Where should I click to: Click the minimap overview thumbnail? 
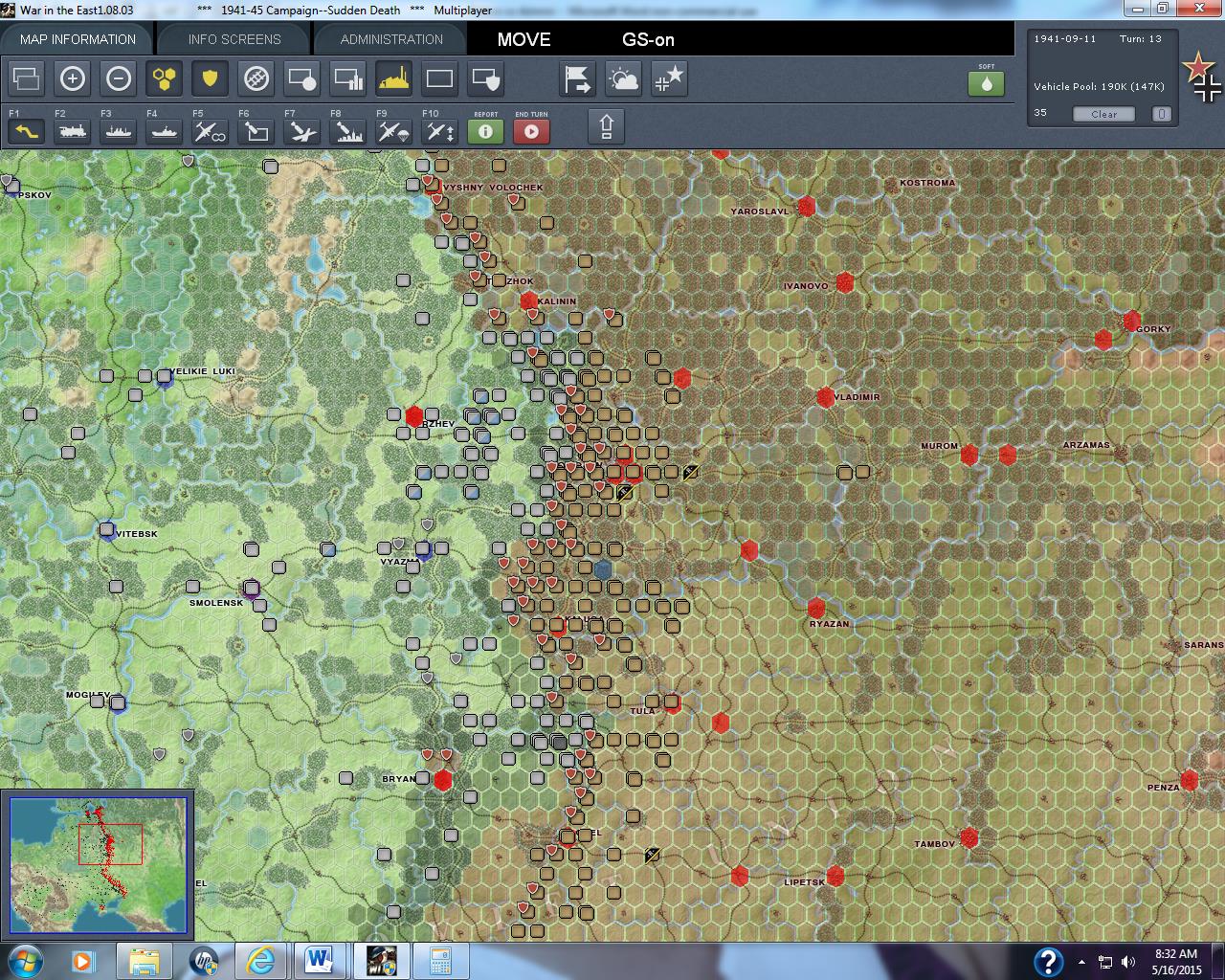tap(98, 865)
